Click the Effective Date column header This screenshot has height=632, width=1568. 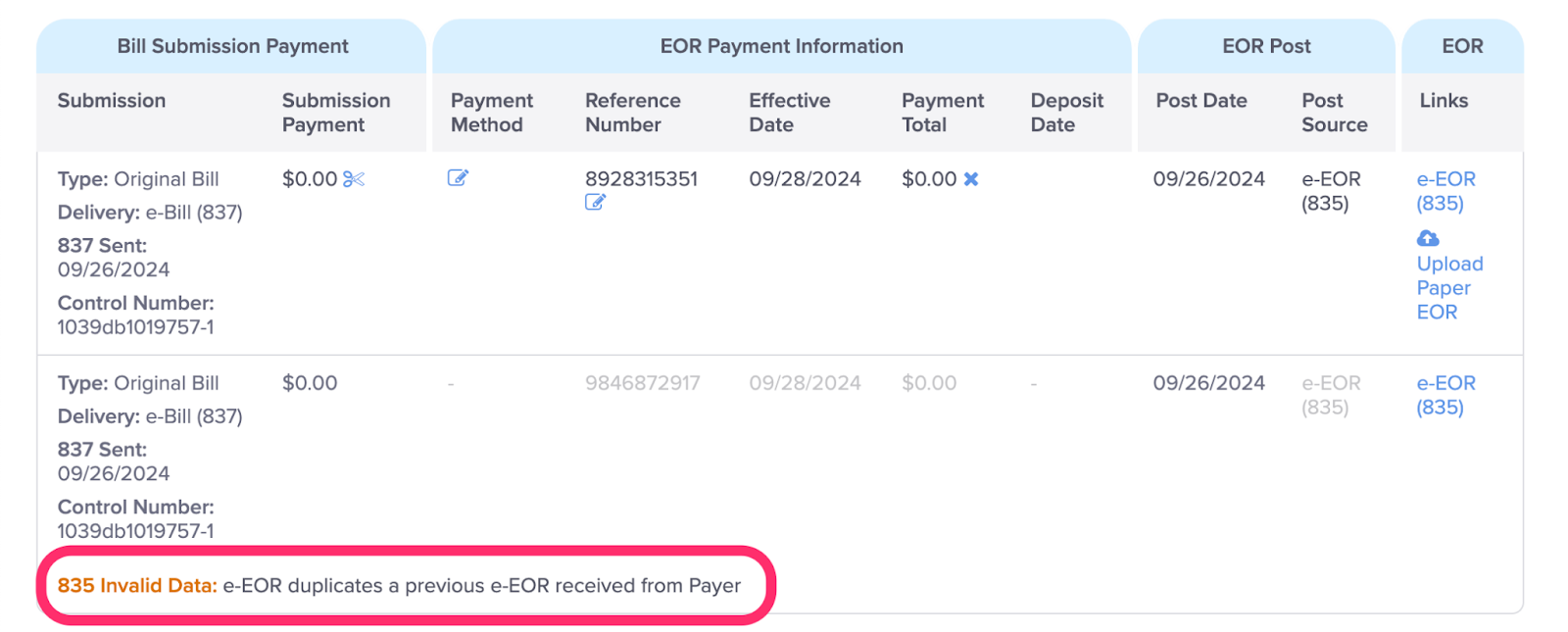tap(790, 113)
